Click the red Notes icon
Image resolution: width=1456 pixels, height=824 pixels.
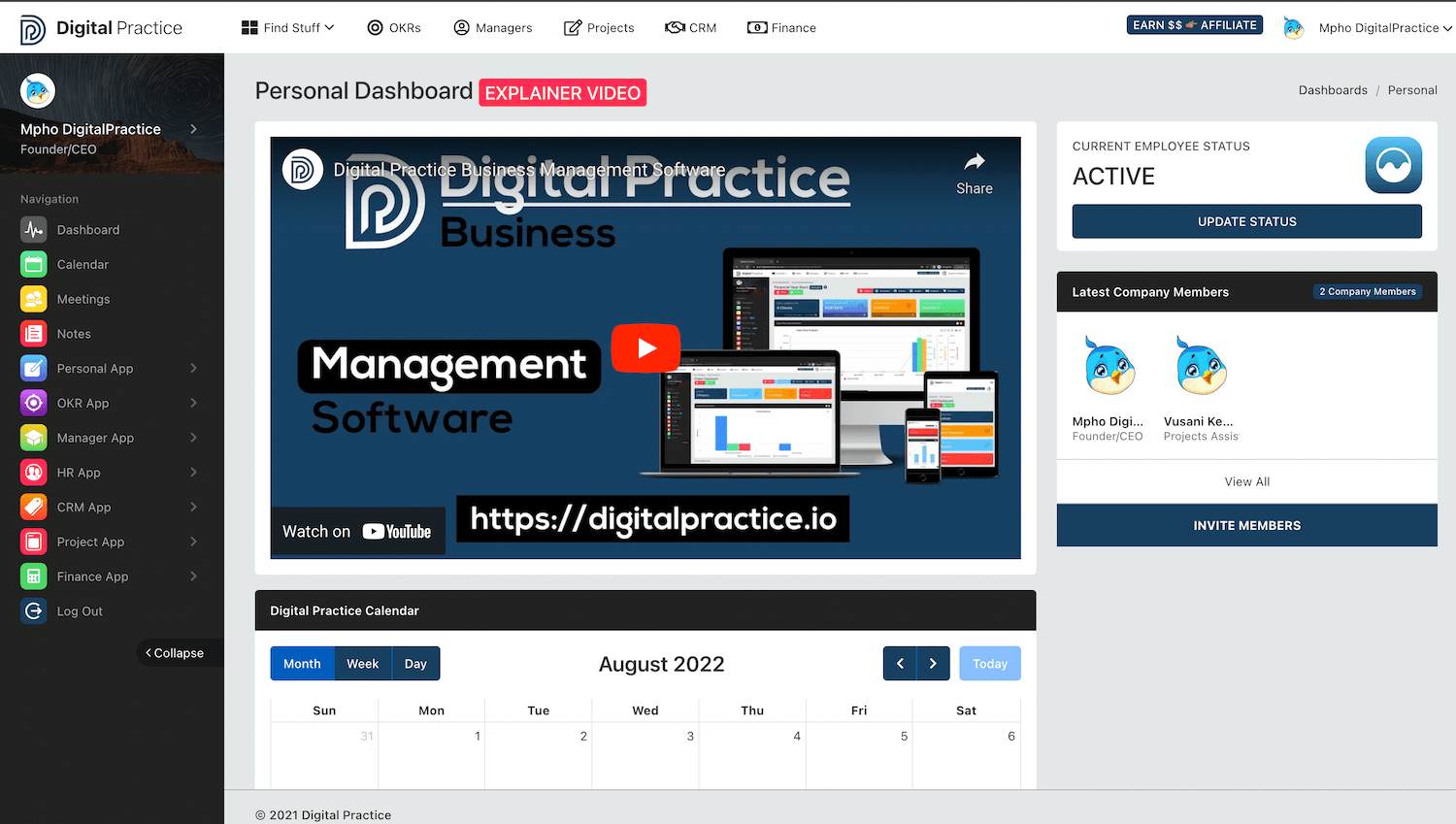[34, 334]
